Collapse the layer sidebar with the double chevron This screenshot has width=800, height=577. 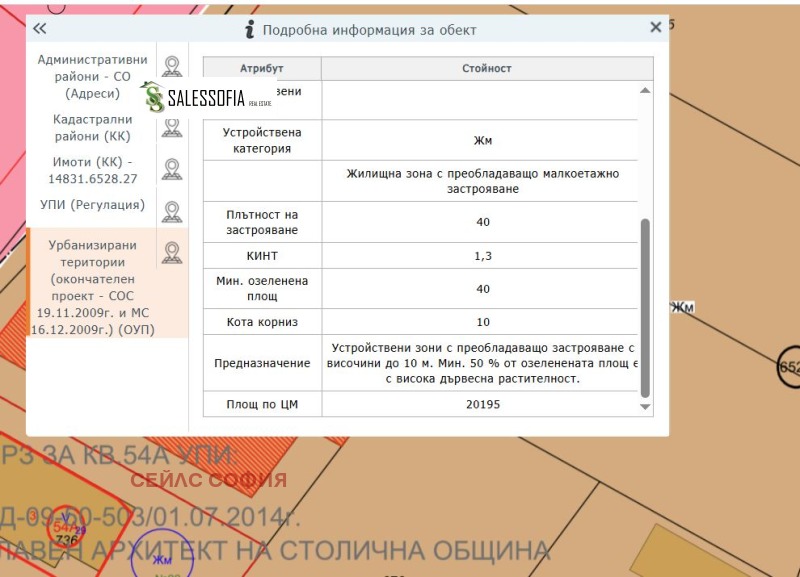pyautogui.click(x=38, y=30)
